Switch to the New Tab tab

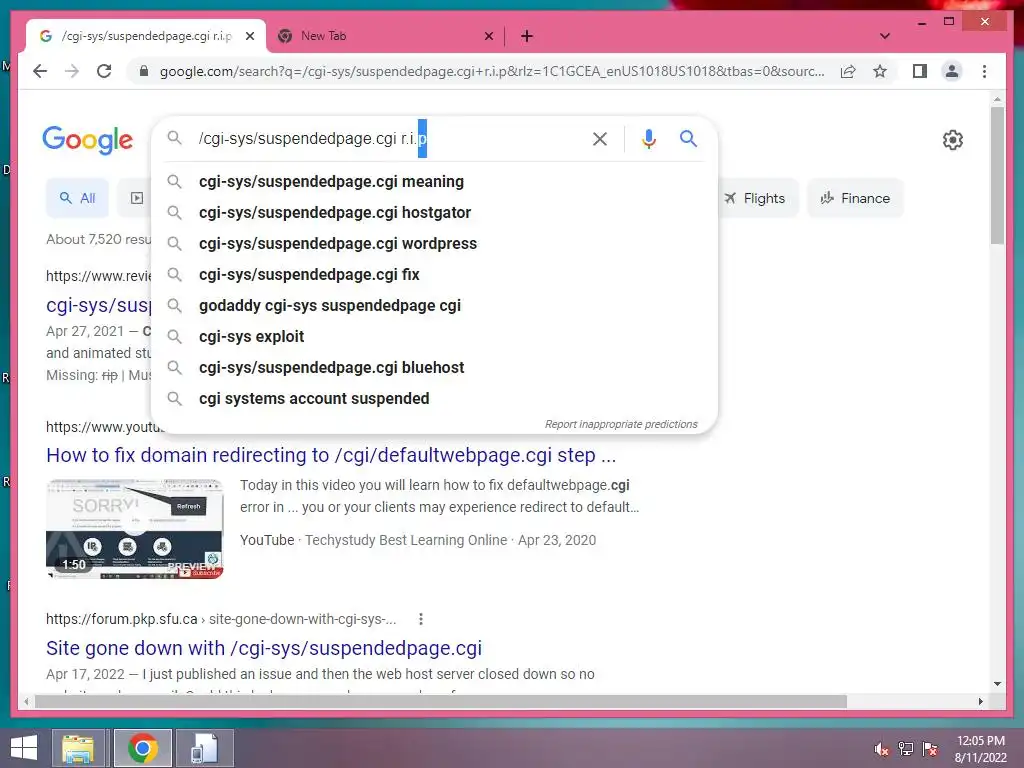coord(385,36)
